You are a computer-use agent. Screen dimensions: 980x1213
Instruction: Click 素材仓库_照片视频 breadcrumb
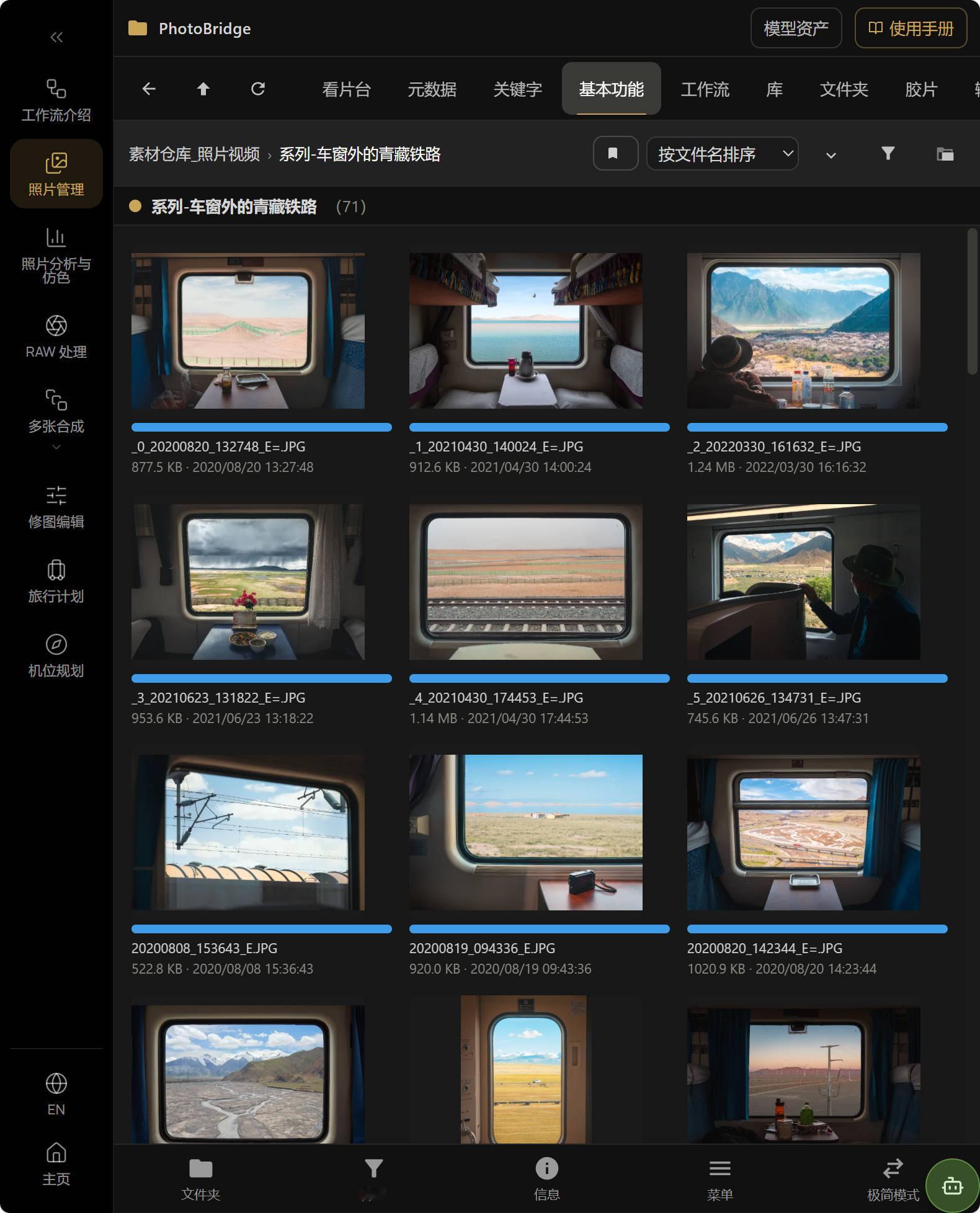[x=194, y=154]
